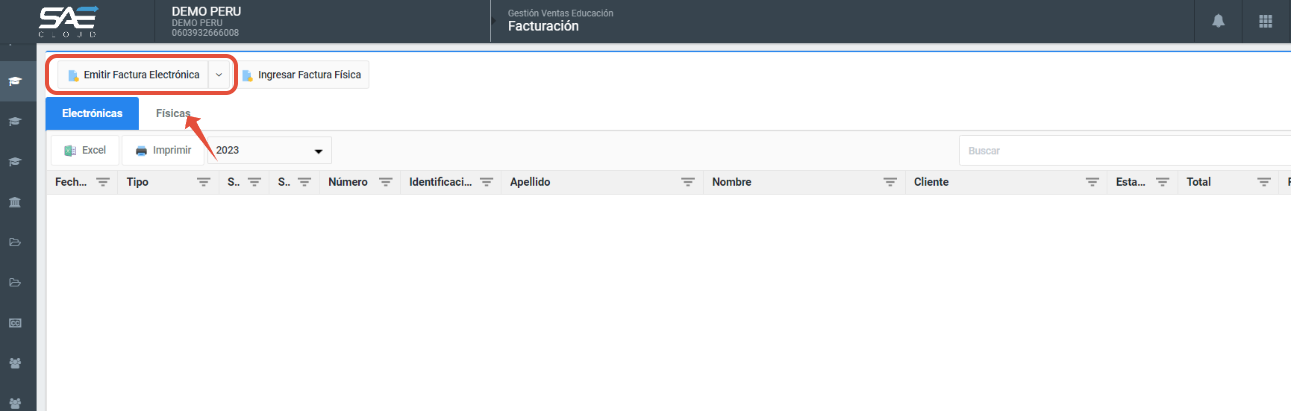Expand the Emitir Factura Electrónica arrow
Viewport: 1291px width, 411px height.
(x=219, y=75)
